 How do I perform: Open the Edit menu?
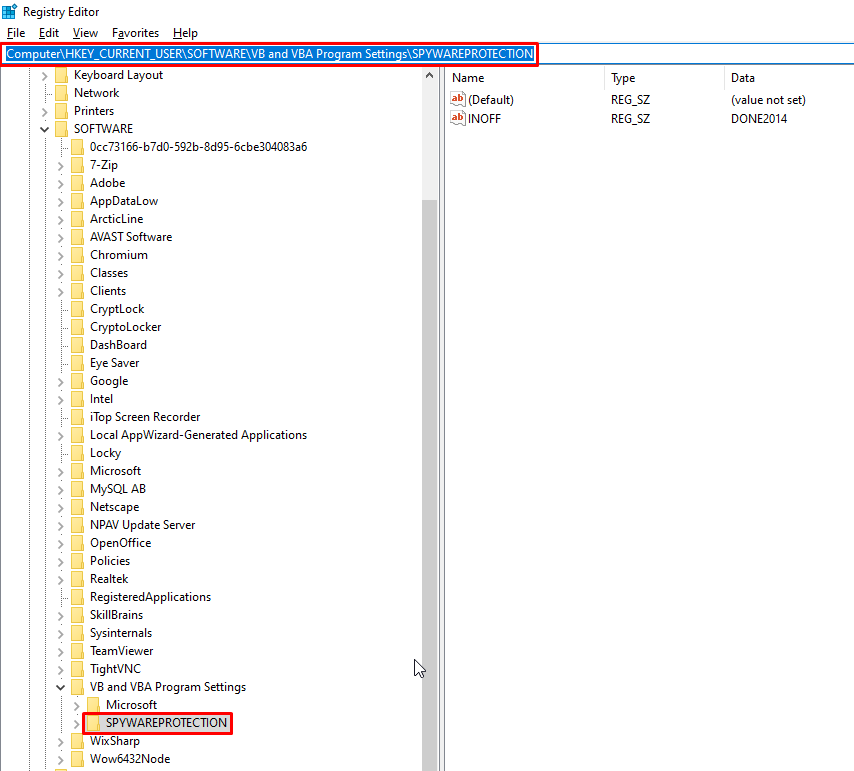tap(49, 33)
